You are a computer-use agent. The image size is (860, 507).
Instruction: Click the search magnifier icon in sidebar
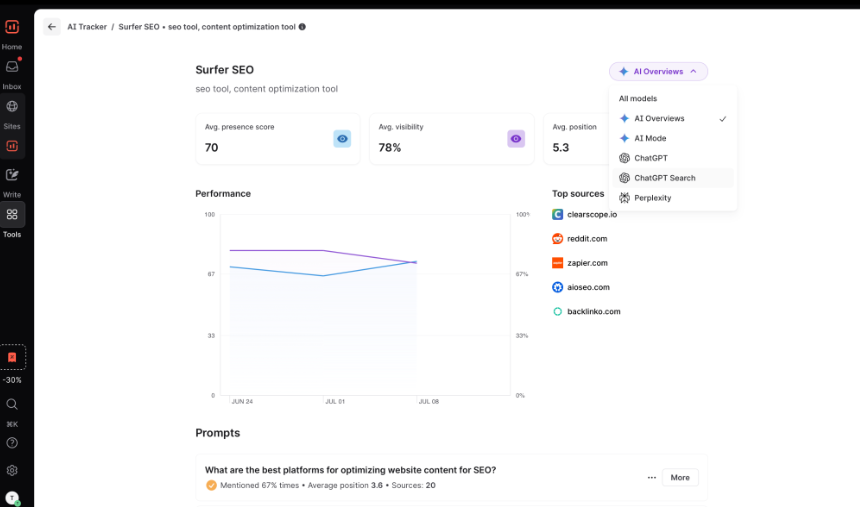(x=12, y=404)
